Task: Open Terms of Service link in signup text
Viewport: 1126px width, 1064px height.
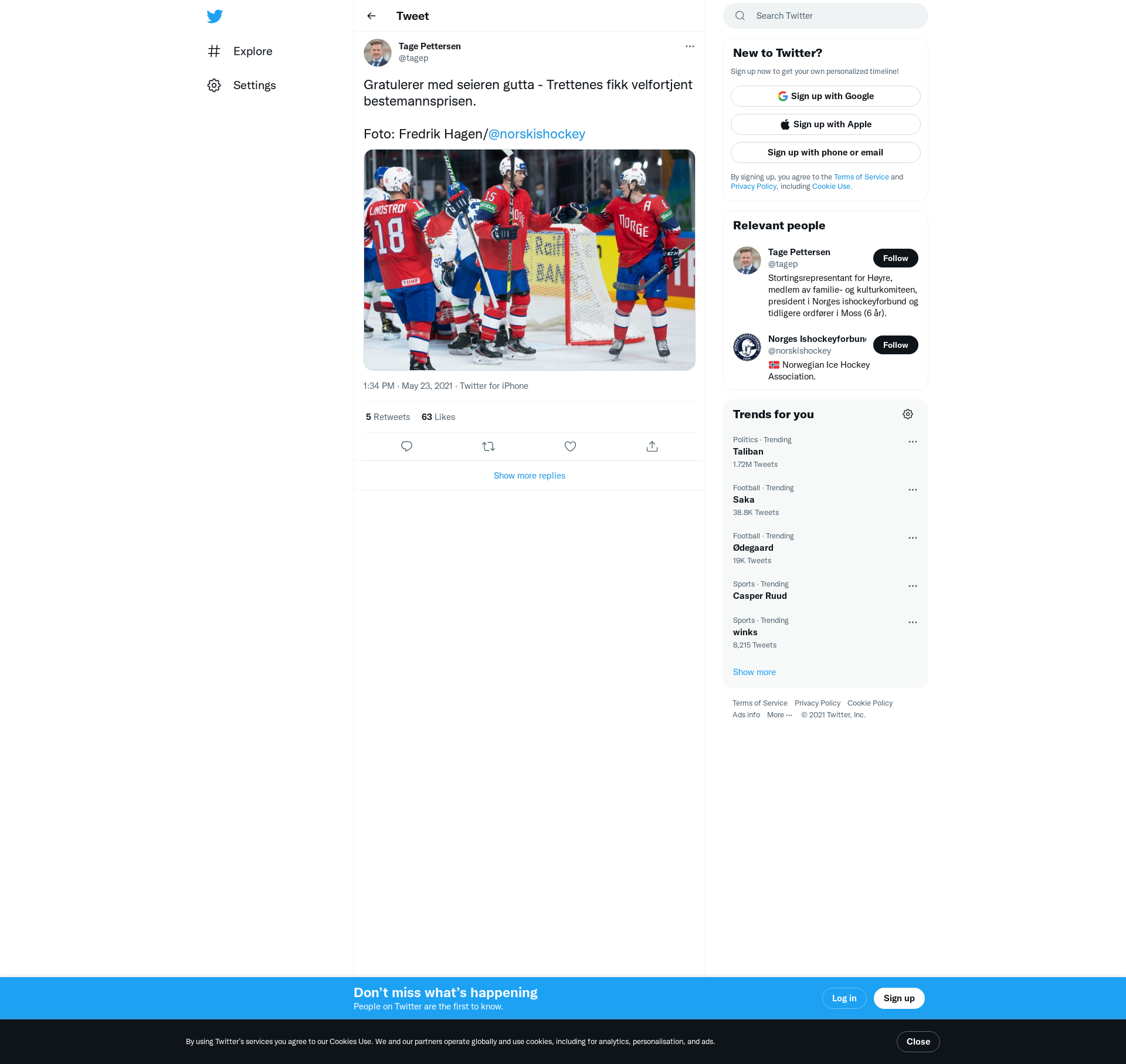Action: click(x=861, y=177)
